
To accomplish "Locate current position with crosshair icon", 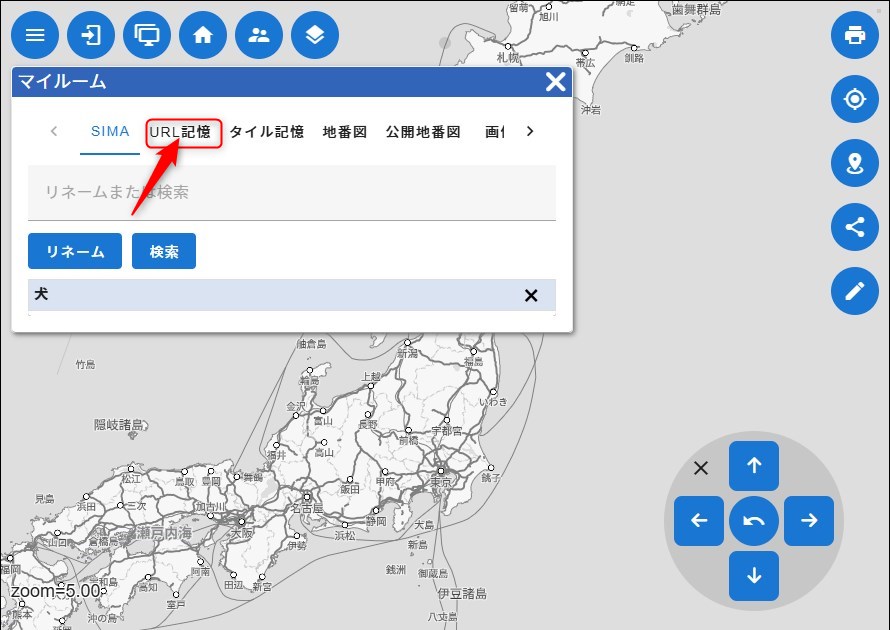I will (x=854, y=99).
